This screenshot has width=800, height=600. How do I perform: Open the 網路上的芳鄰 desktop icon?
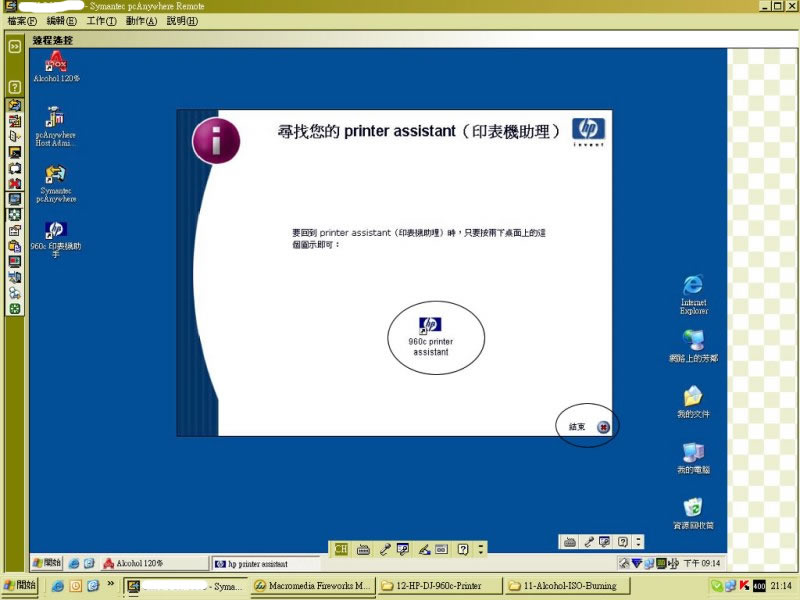pos(693,346)
